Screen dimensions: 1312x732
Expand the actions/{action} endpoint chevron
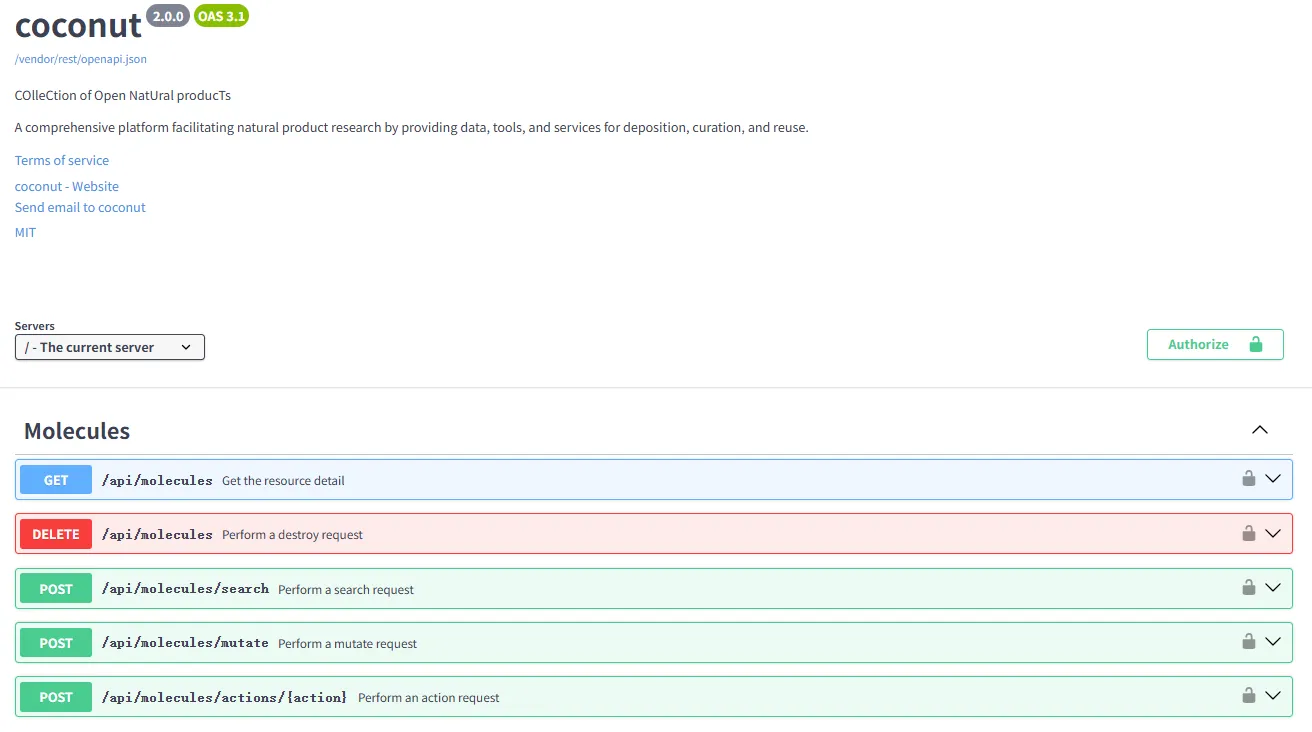[1273, 696]
